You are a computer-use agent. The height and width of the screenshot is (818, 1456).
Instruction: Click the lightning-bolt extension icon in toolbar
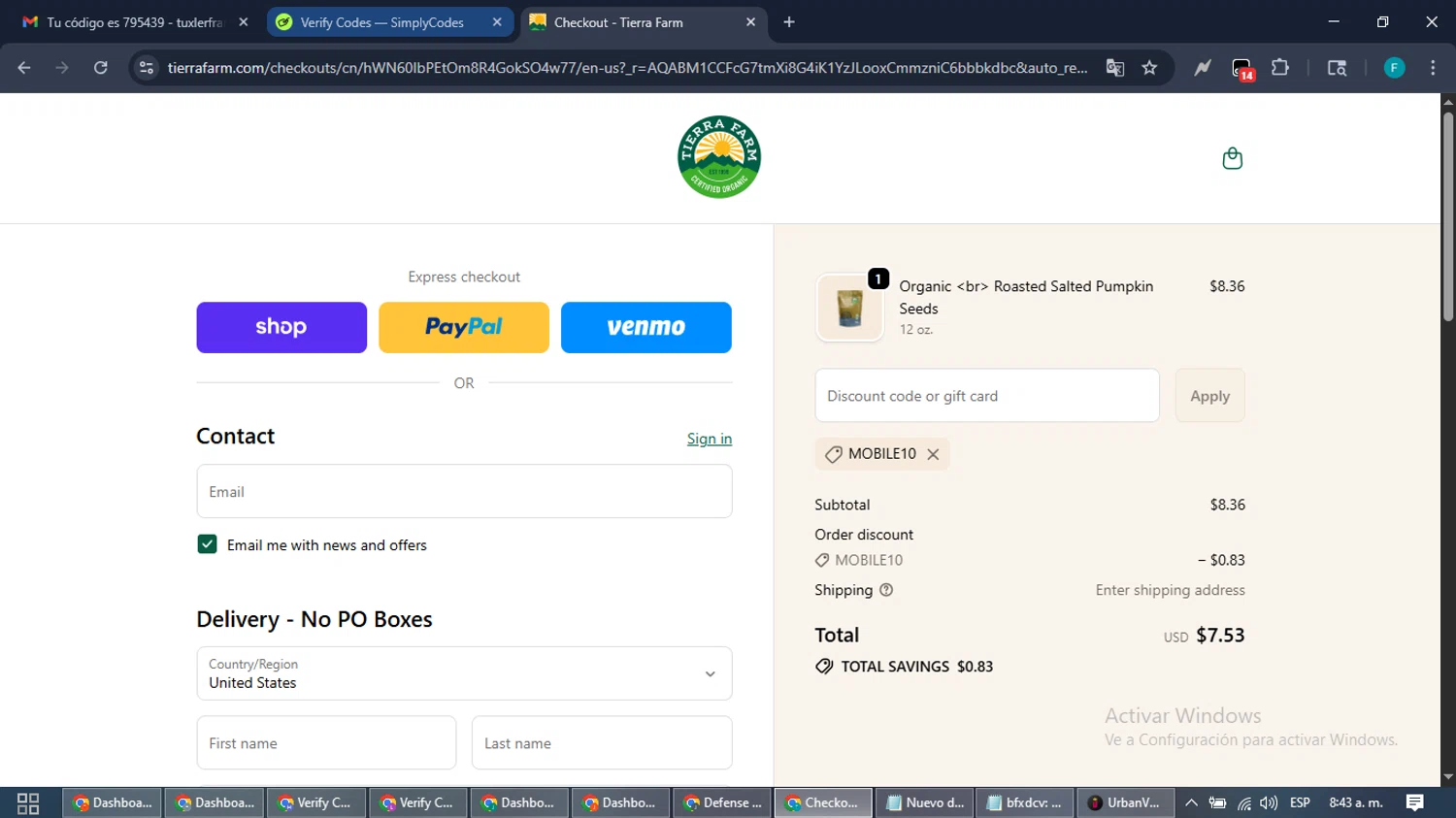tap(1203, 68)
